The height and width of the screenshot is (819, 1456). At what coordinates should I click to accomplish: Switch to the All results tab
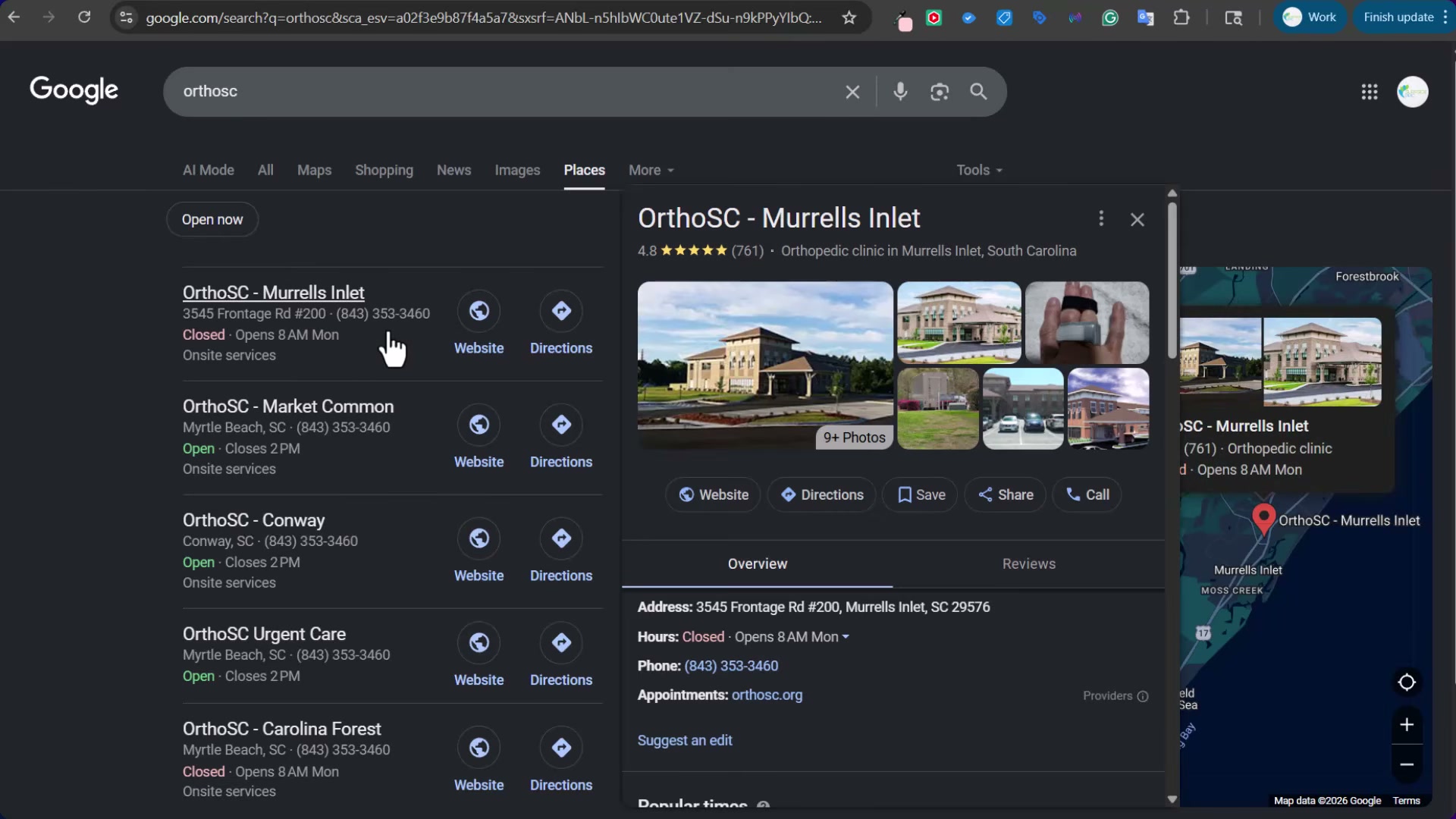click(x=265, y=171)
